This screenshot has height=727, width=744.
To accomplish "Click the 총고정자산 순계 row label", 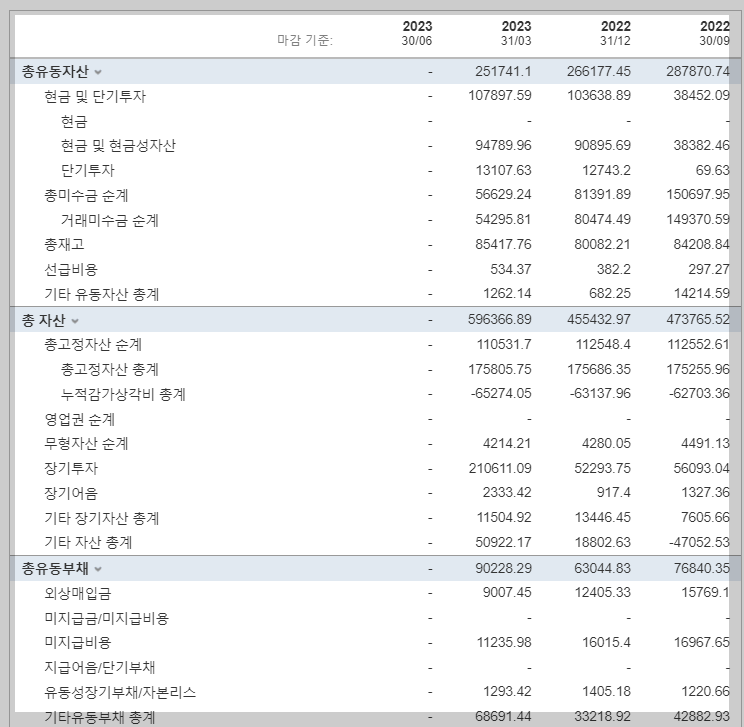I will point(93,345).
